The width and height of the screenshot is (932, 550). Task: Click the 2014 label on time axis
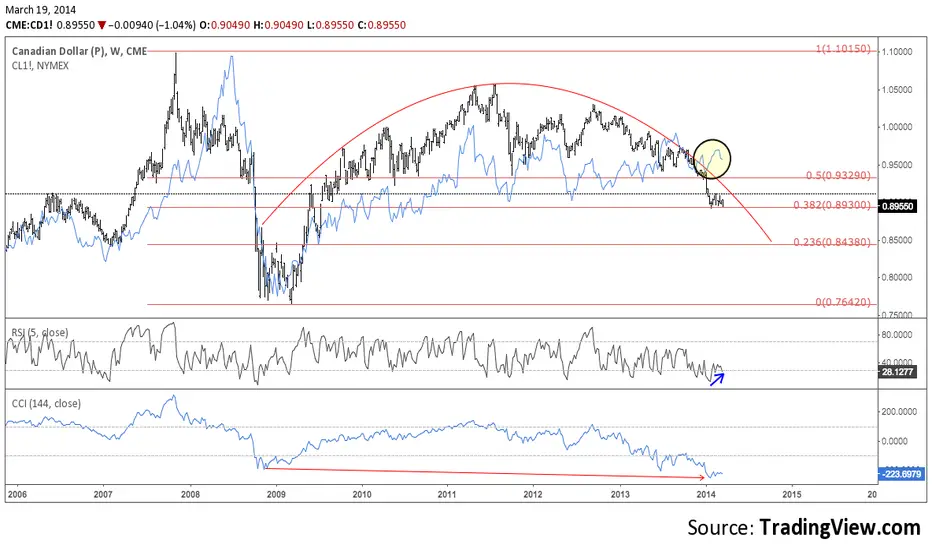pyautogui.click(x=706, y=494)
